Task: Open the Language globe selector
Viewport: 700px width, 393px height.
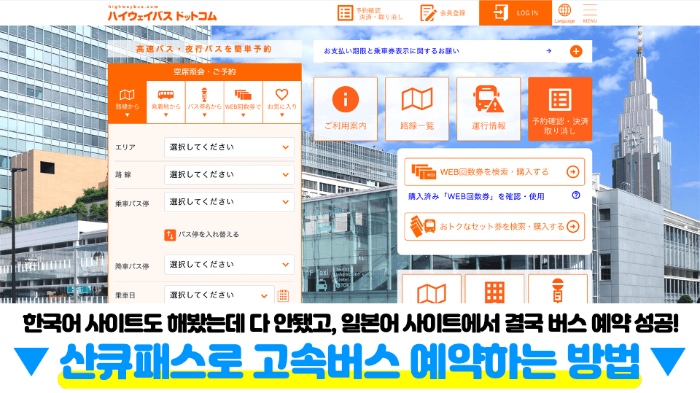Action: (x=564, y=13)
